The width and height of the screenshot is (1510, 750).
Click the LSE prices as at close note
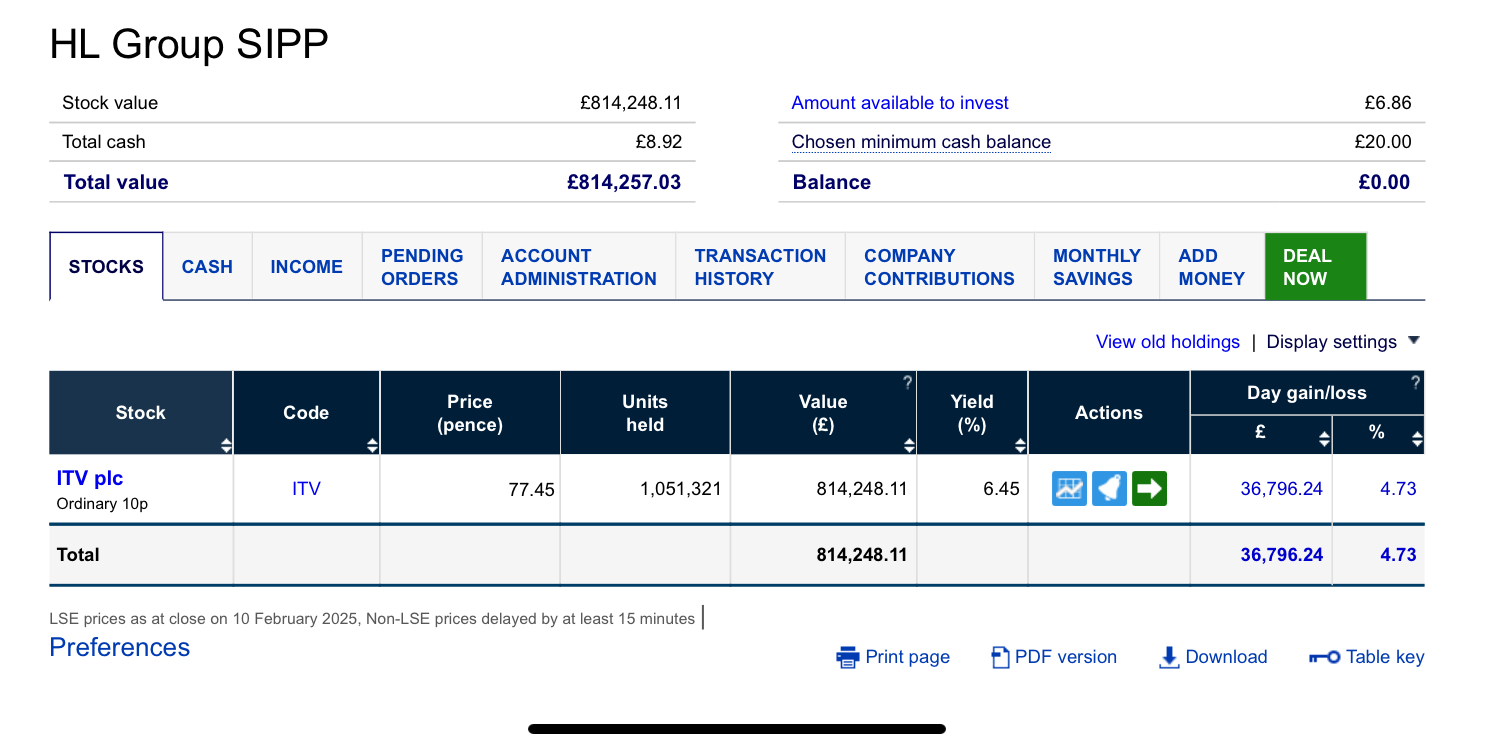click(372, 619)
